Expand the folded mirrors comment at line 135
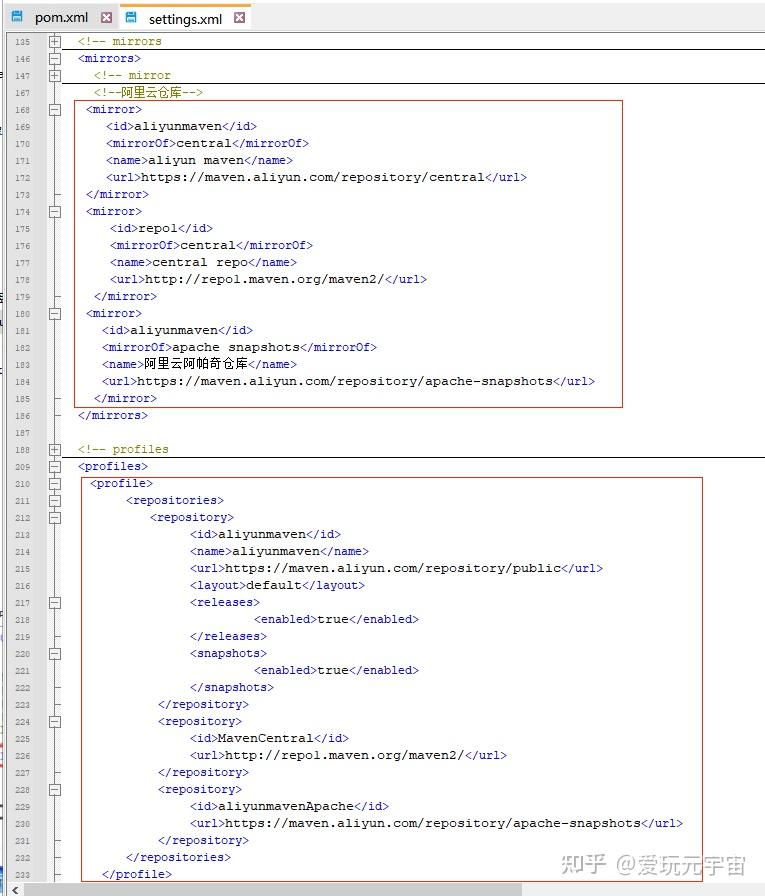Image resolution: width=765 pixels, height=896 pixels. [x=55, y=42]
